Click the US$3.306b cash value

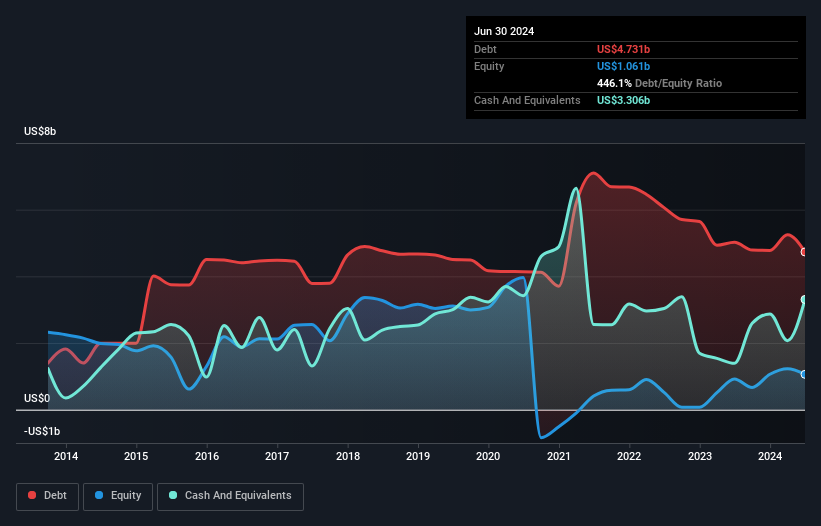623,100
